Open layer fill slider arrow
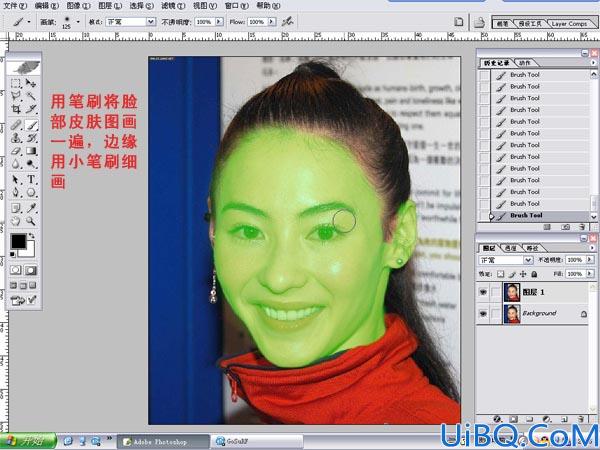The height and width of the screenshot is (450, 600). (590, 274)
